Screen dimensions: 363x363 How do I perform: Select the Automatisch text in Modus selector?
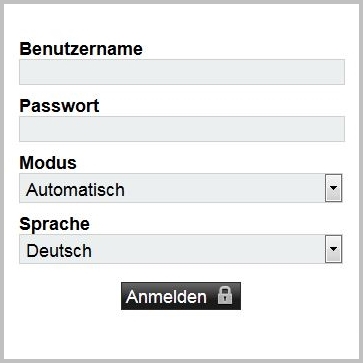click(x=75, y=190)
